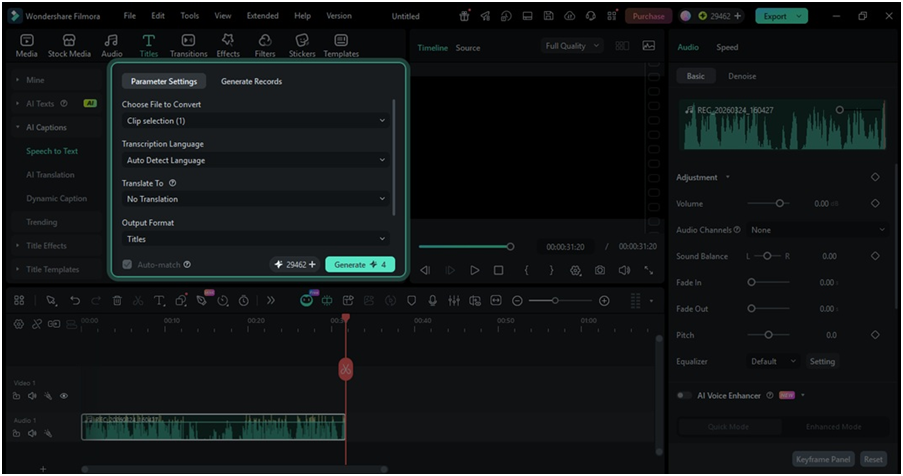This screenshot has height=476, width=903.
Task: Click the Undo icon in timeline toolbar
Action: click(75, 300)
